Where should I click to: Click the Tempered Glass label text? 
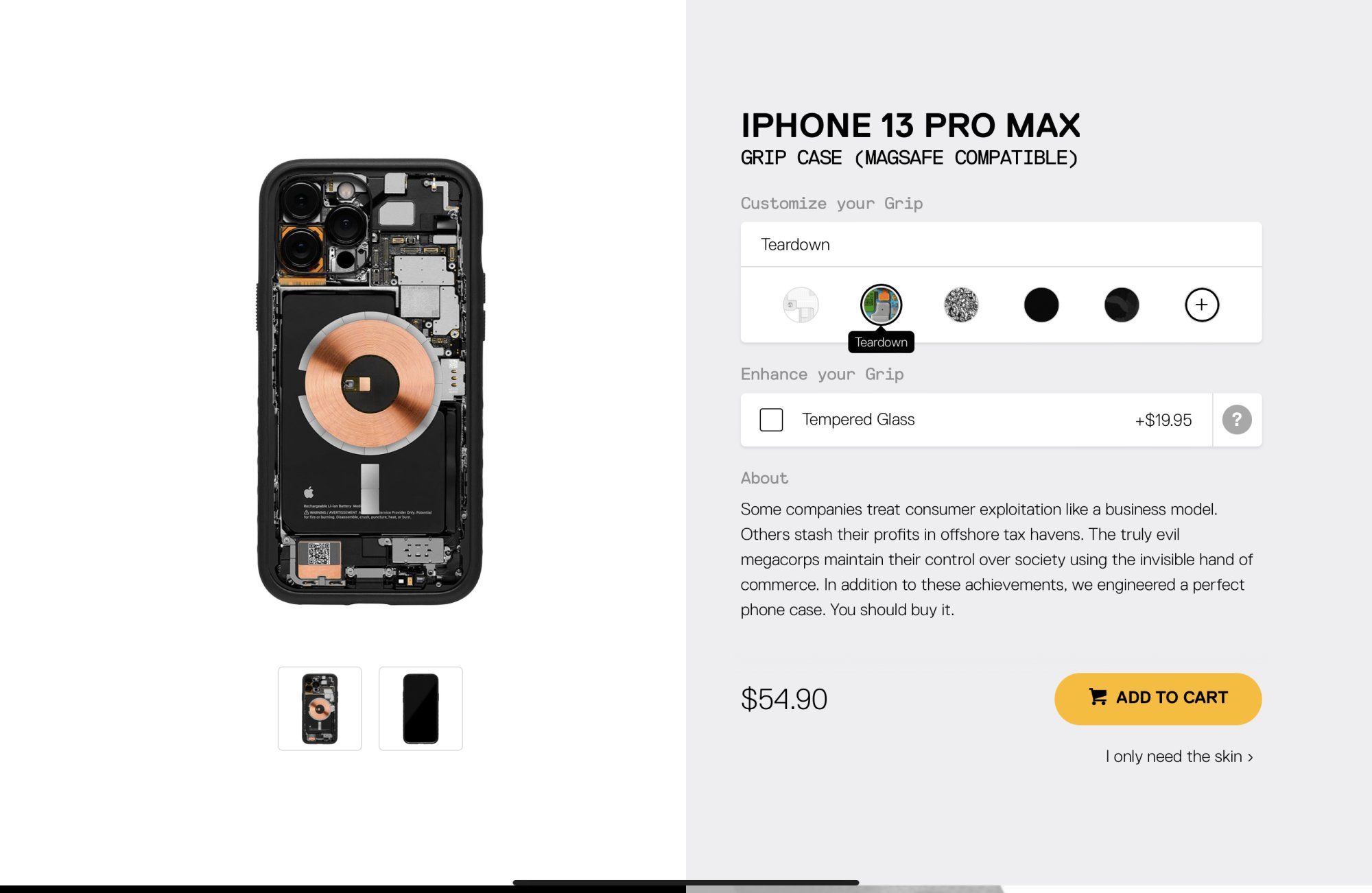858,420
